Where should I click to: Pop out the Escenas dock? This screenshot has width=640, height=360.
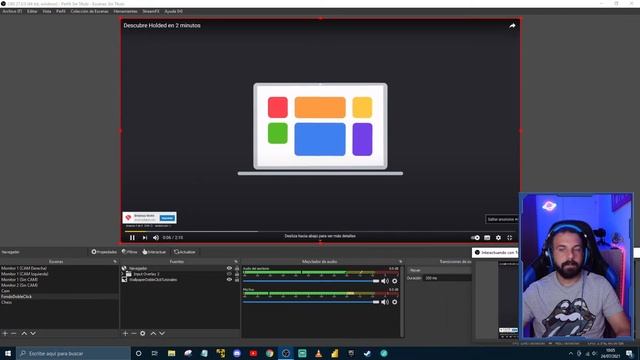[115, 262]
